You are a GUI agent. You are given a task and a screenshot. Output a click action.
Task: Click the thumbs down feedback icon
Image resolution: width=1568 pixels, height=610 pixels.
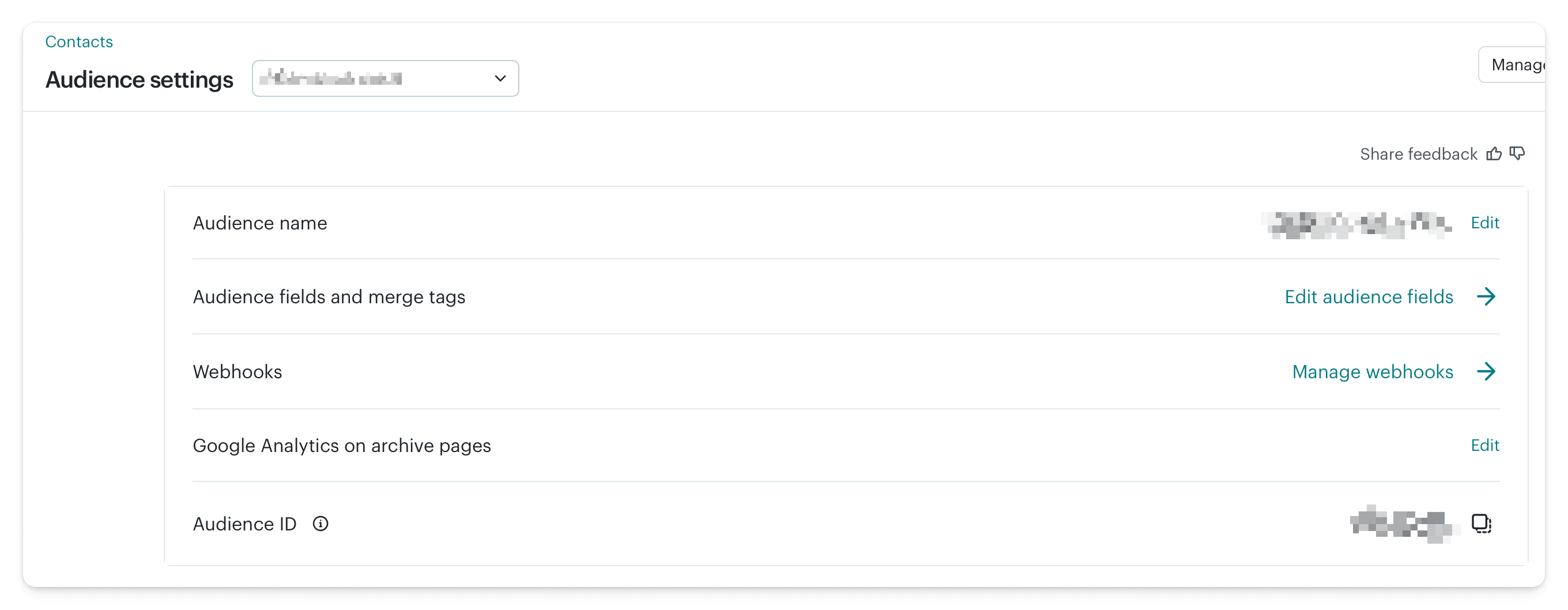(1517, 153)
